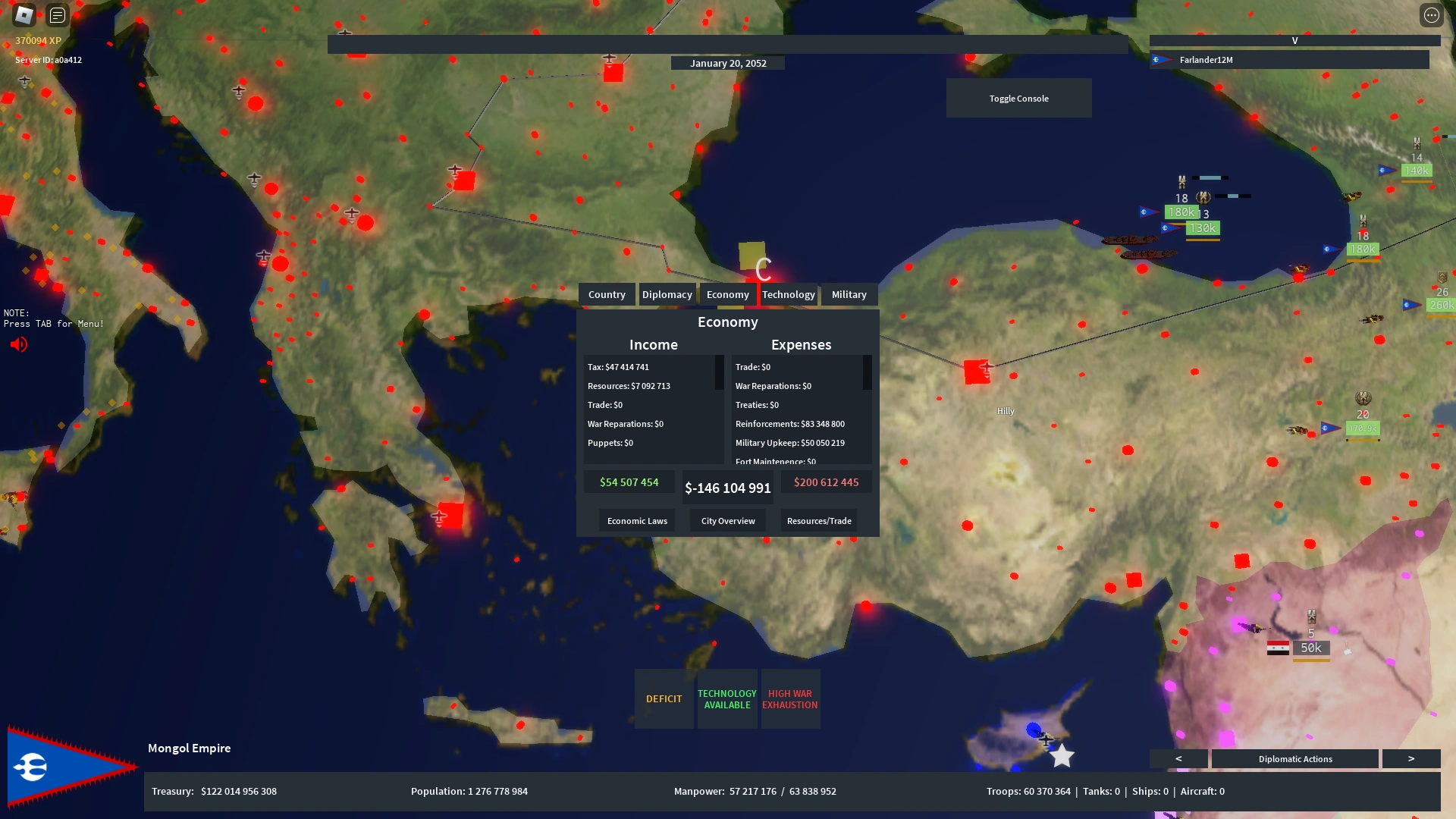
Task: Go to next Diplomatic Actions page
Action: tap(1410, 758)
